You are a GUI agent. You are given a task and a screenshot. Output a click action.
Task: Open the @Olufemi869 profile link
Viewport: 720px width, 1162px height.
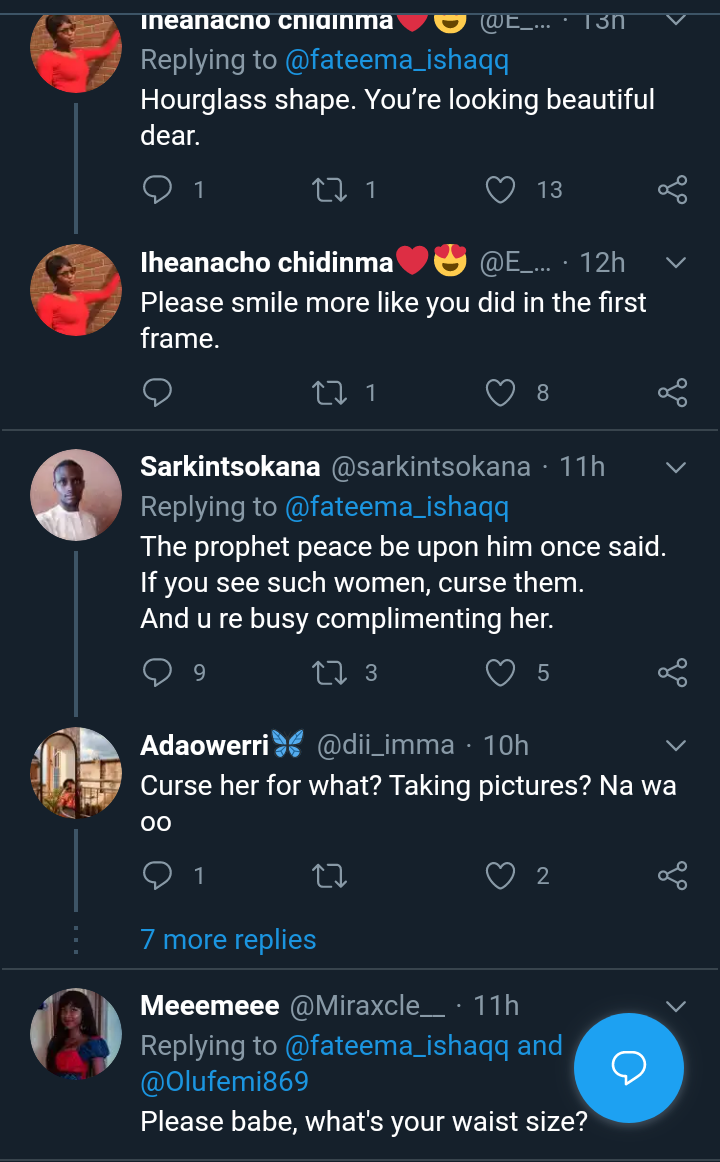click(x=225, y=1082)
